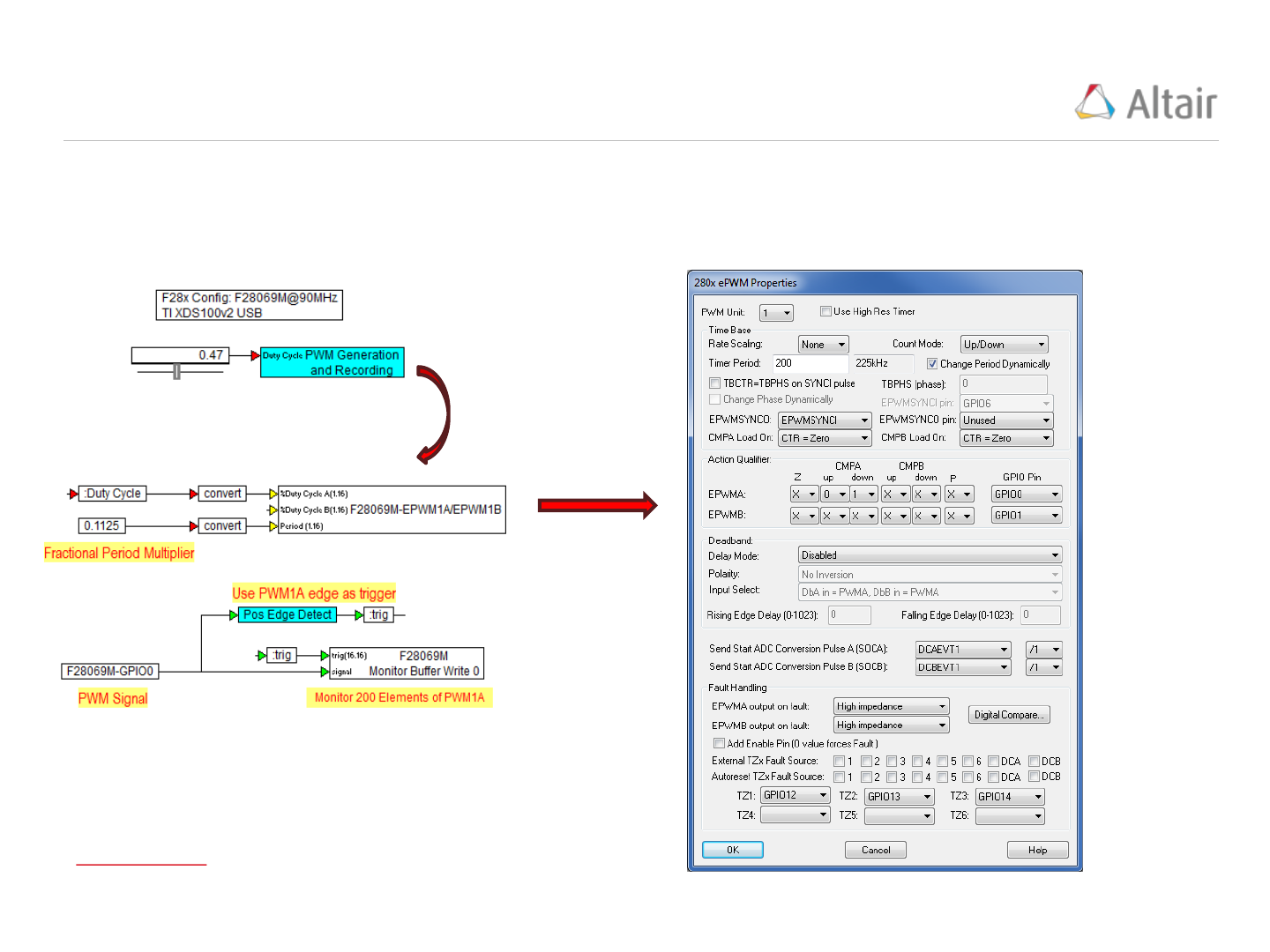1270x952 pixels.
Task: Open the PWM Unit dropdown
Action: click(776, 313)
